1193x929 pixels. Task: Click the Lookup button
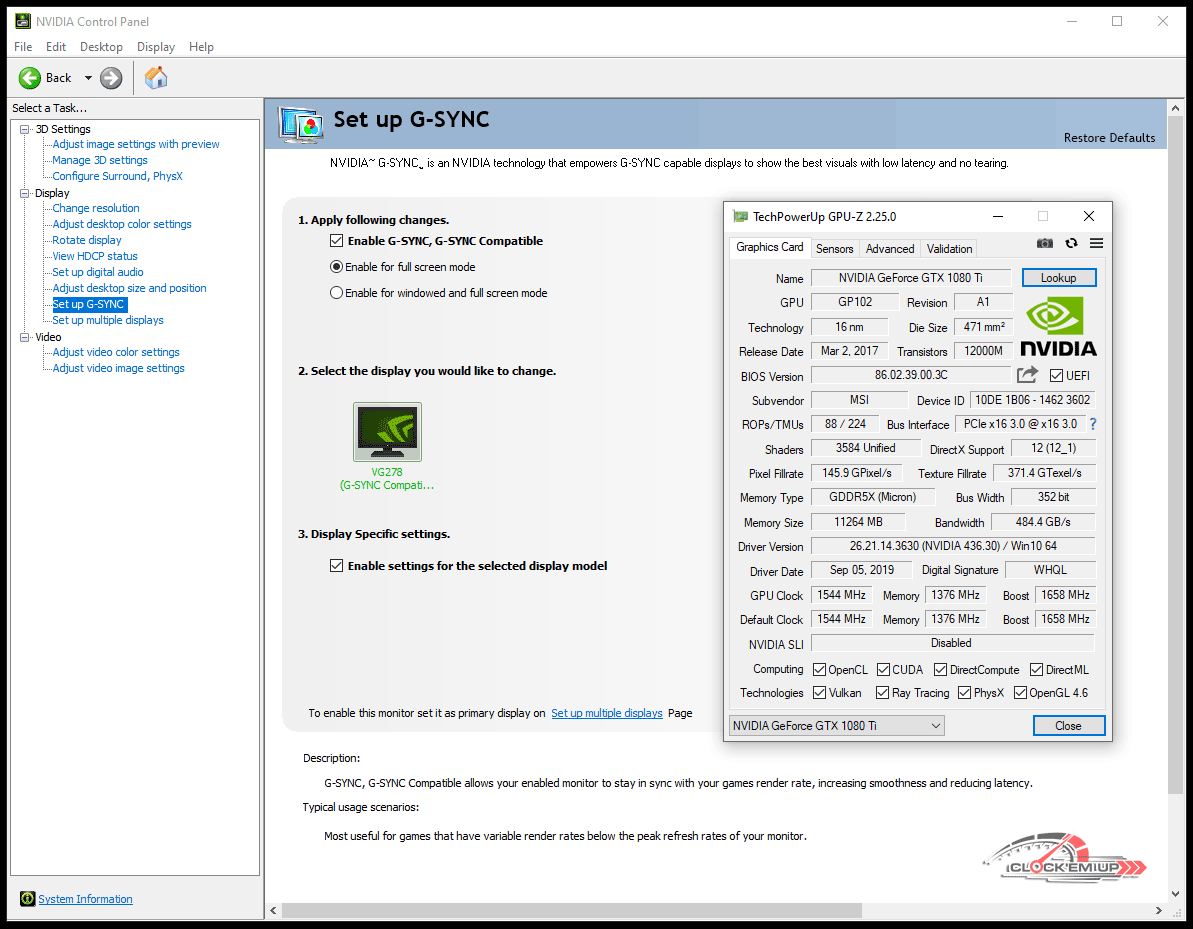point(1058,278)
